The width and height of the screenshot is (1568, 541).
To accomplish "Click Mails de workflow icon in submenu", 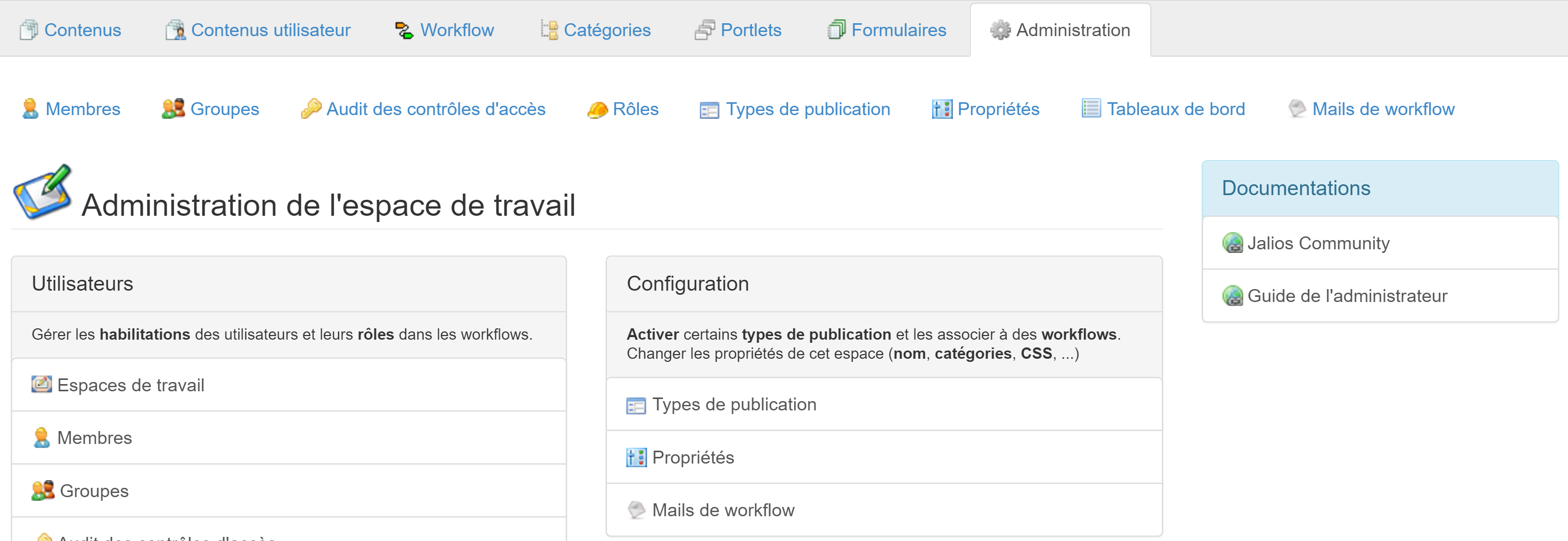I will (x=1297, y=109).
